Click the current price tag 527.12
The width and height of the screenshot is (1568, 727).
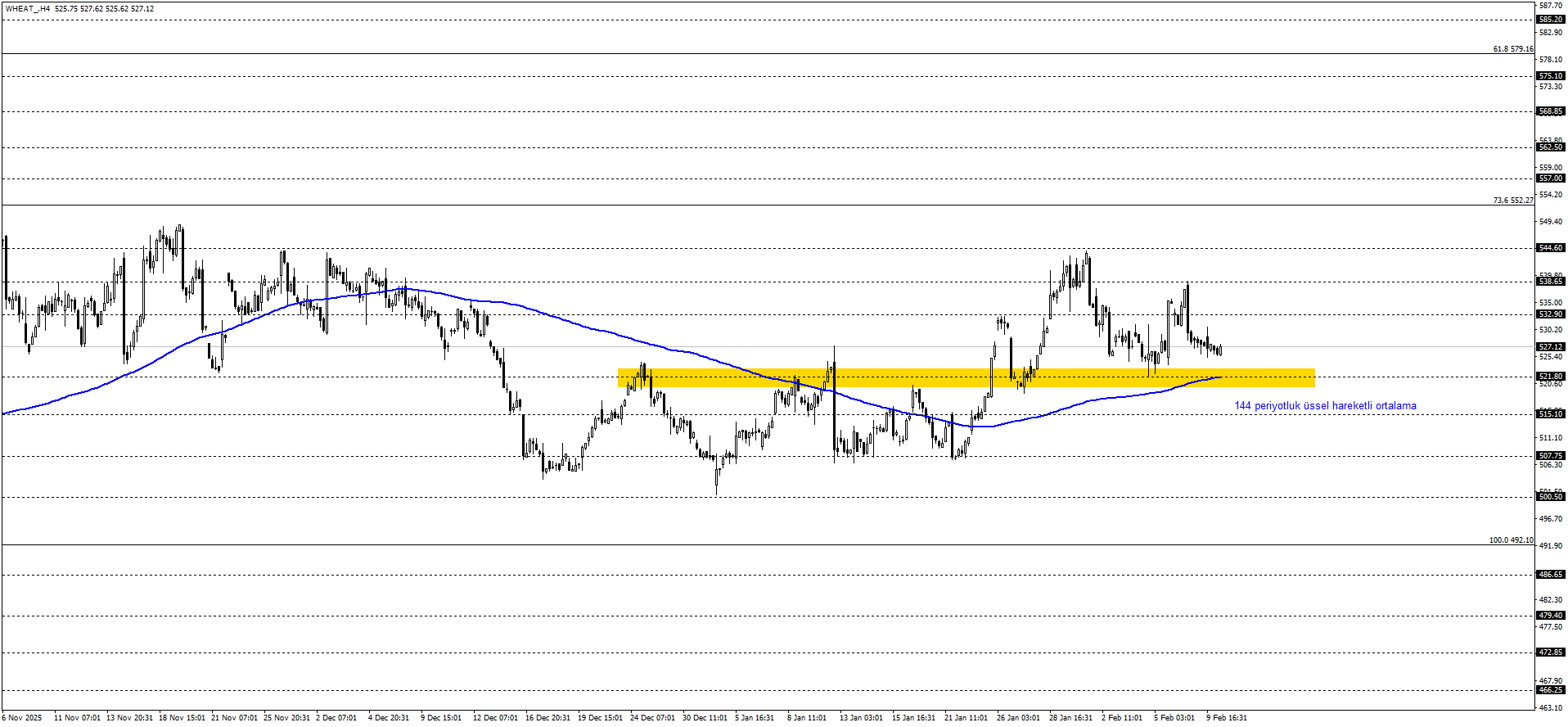tap(1551, 347)
